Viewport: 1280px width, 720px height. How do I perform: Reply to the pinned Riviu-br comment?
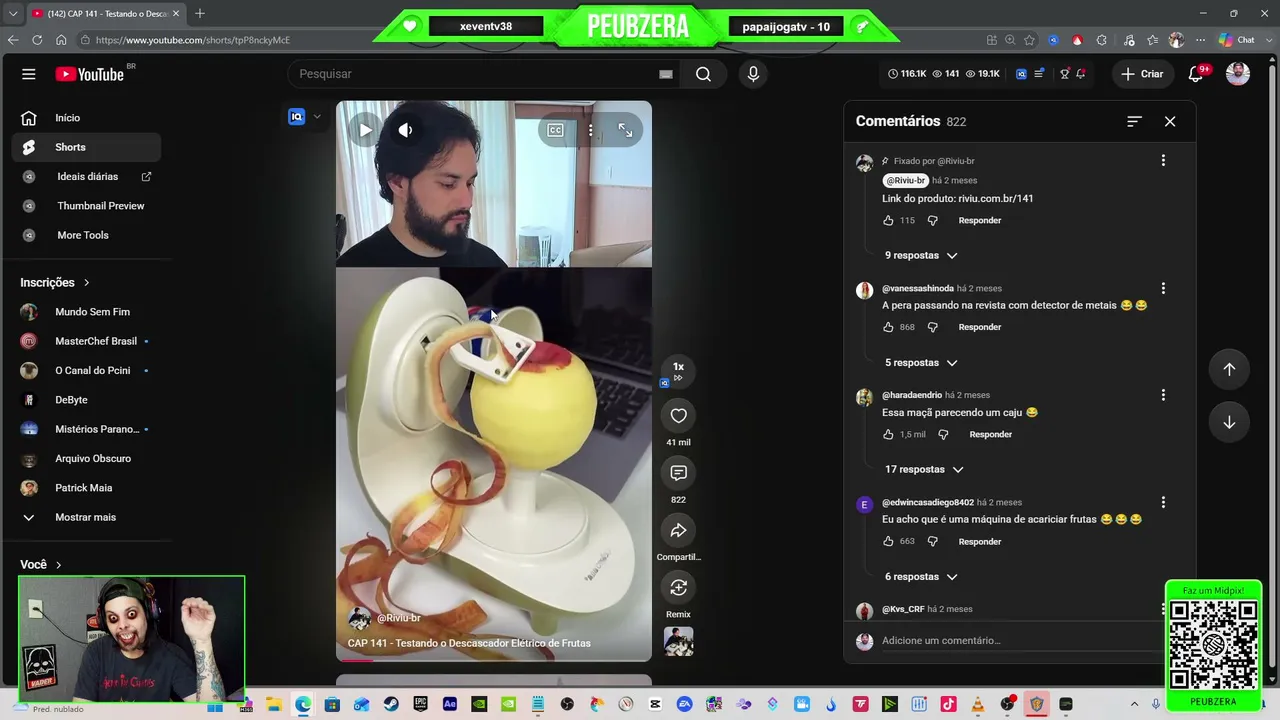tap(980, 220)
